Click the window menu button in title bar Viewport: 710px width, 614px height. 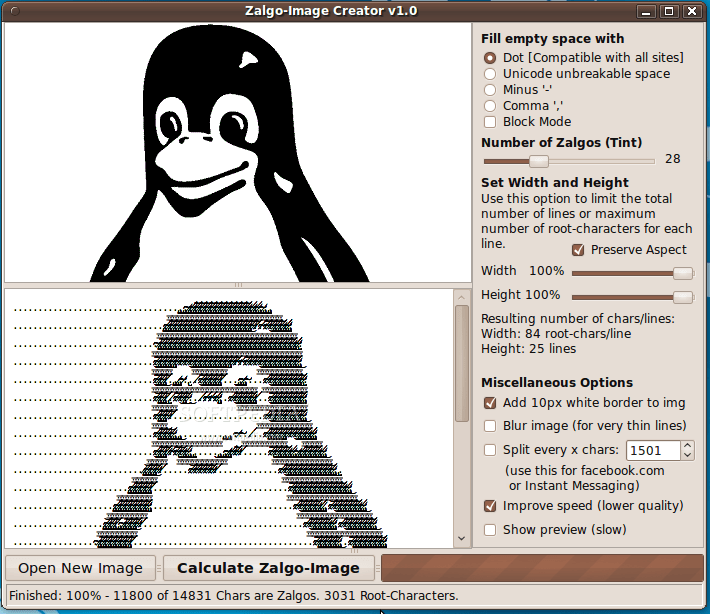15,11
